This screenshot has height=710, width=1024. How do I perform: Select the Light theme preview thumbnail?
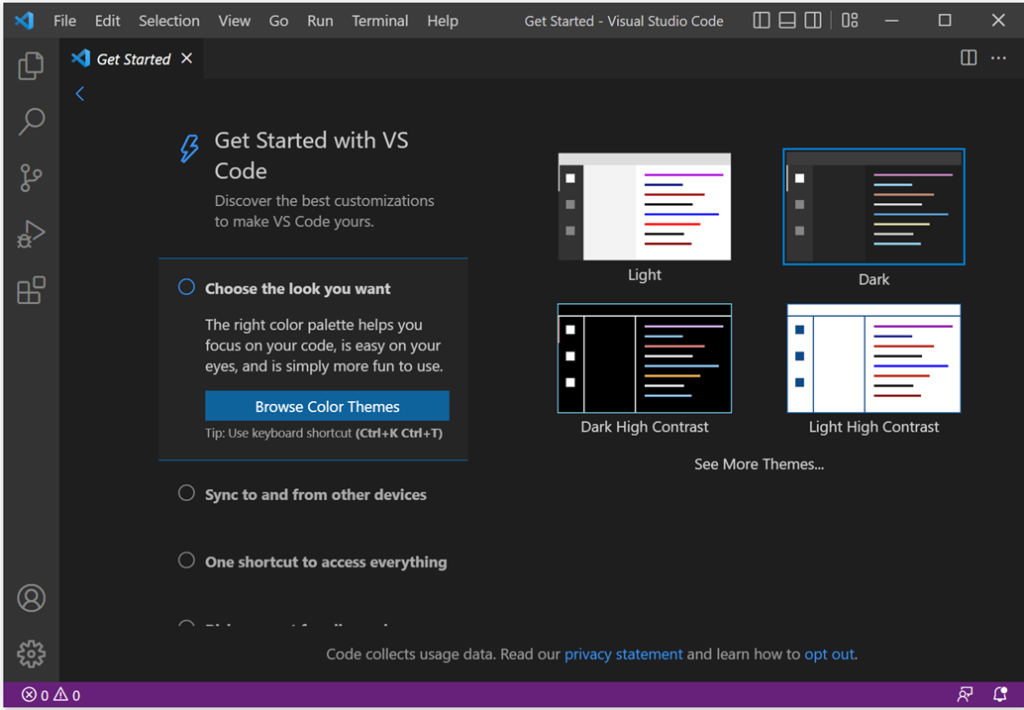click(644, 206)
